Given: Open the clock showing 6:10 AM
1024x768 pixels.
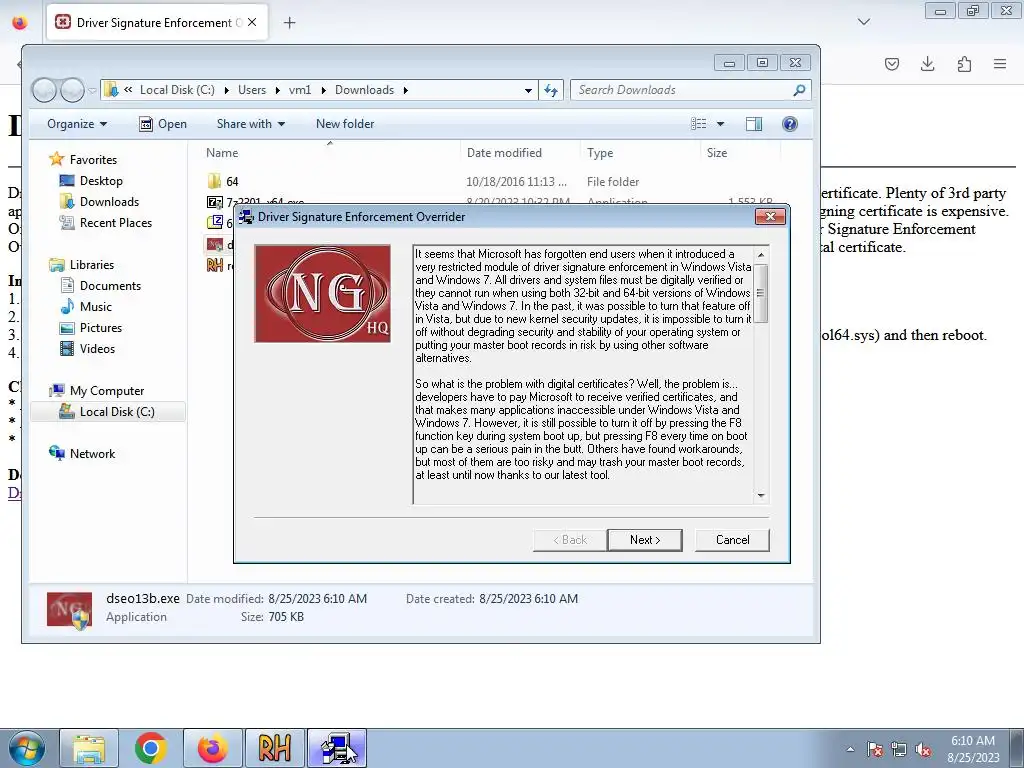Looking at the screenshot, I should coord(973,749).
